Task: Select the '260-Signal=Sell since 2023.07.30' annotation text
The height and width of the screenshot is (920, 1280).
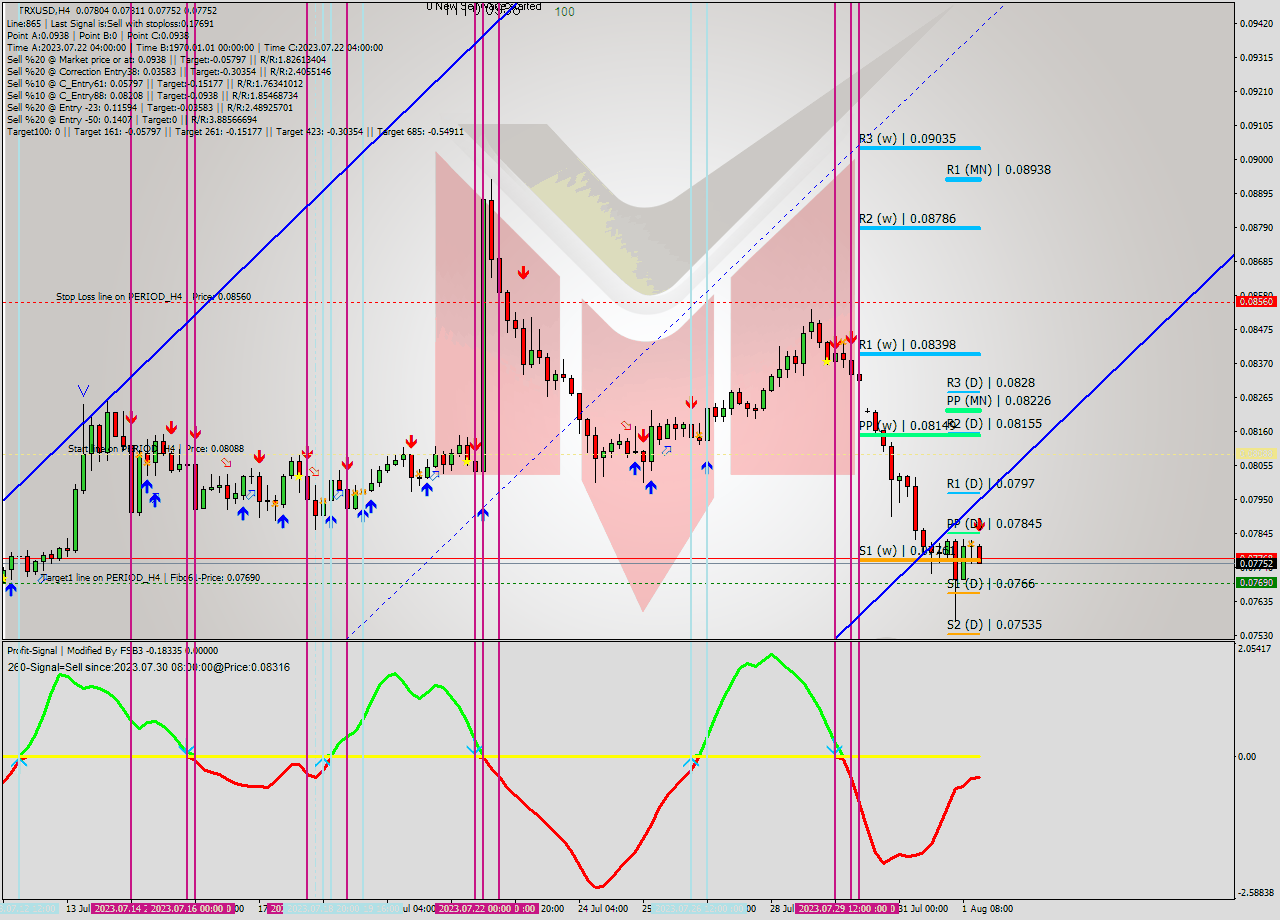Action: coord(146,667)
